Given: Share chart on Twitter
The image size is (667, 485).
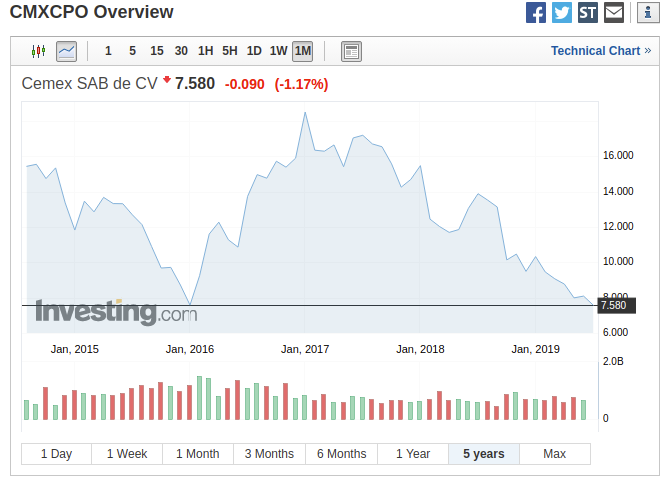Looking at the screenshot, I should 562,12.
